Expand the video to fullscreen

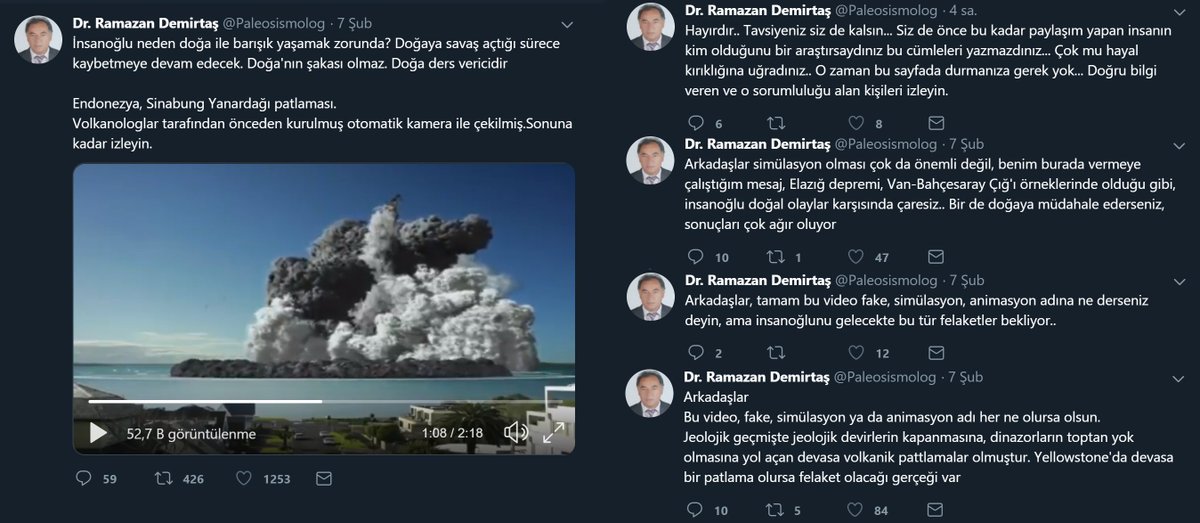552,433
